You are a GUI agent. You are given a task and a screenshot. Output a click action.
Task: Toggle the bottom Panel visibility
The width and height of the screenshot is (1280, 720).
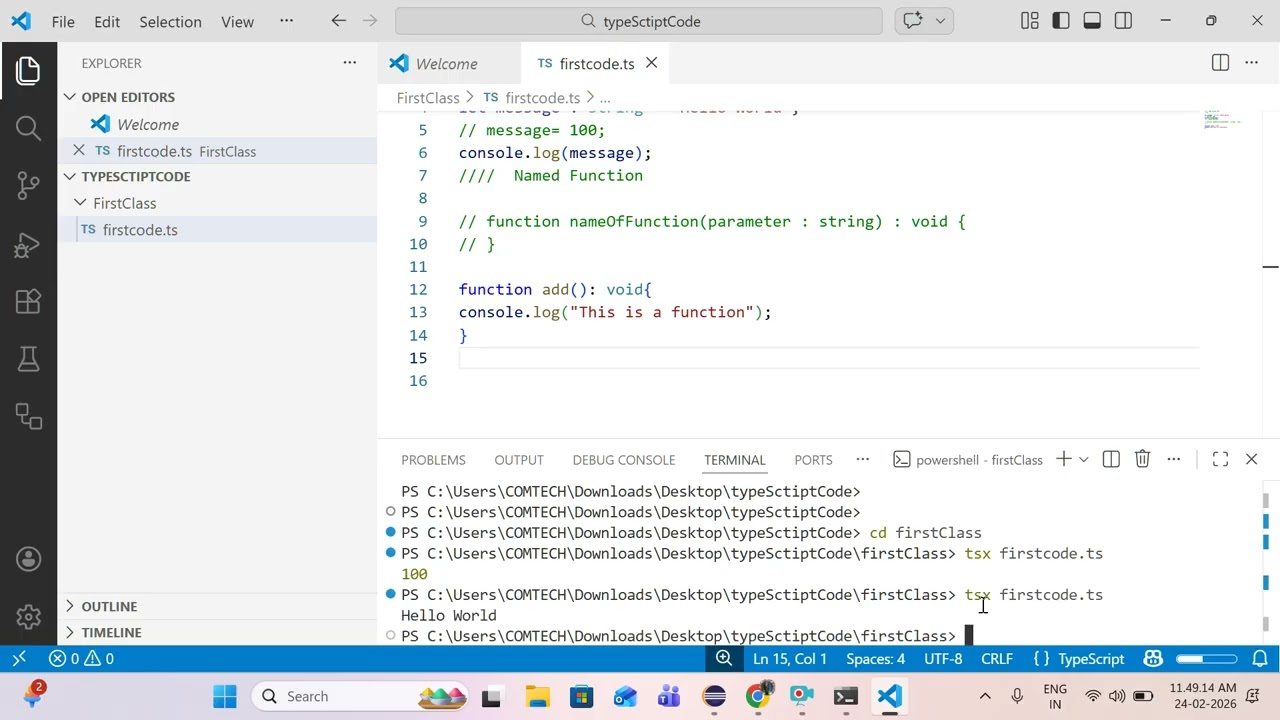(x=1092, y=21)
